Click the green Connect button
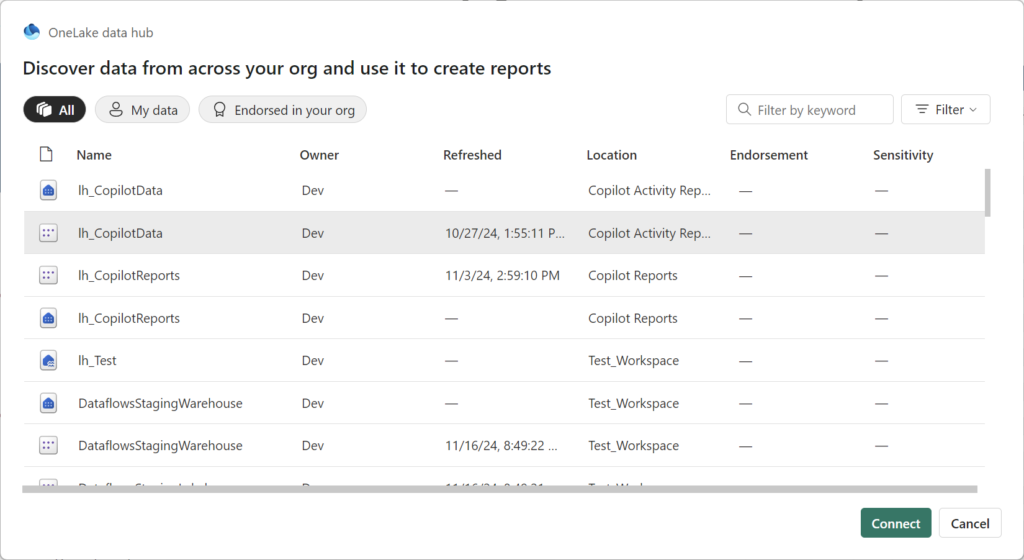The width and height of the screenshot is (1024, 560). [x=896, y=523]
